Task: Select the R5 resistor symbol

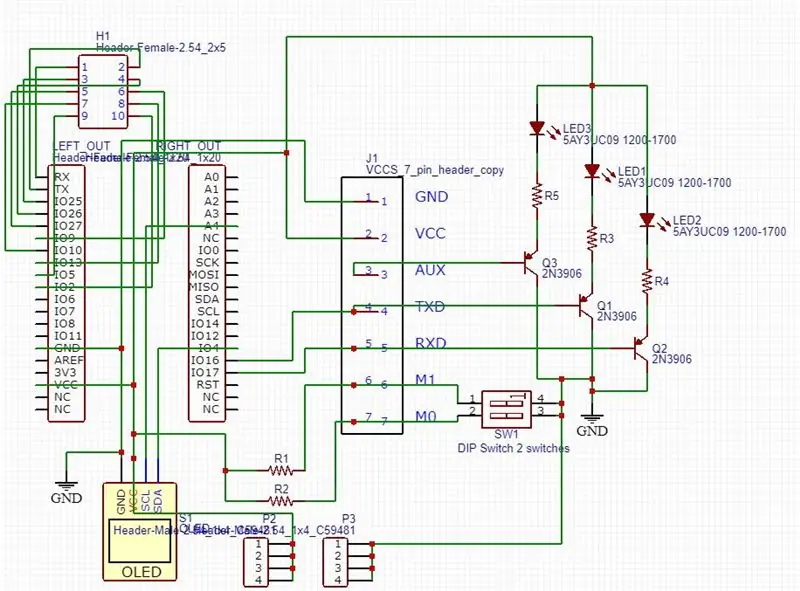Action: 537,196
